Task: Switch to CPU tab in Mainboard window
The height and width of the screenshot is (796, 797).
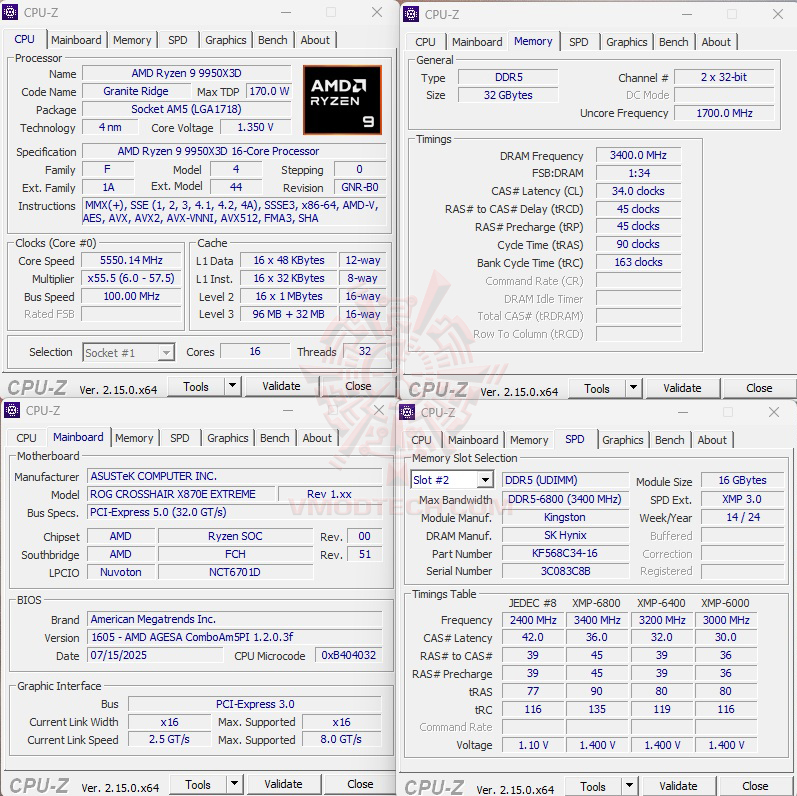Action: 26,438
